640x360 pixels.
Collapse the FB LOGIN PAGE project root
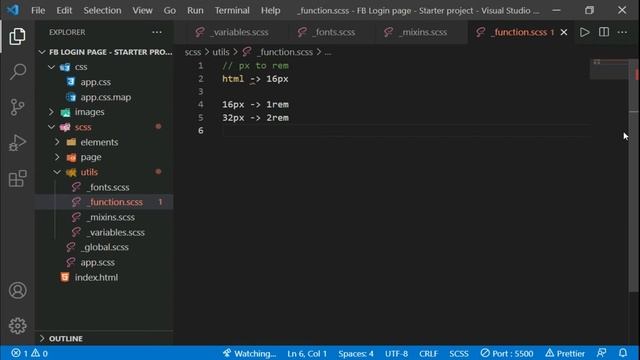(42, 52)
